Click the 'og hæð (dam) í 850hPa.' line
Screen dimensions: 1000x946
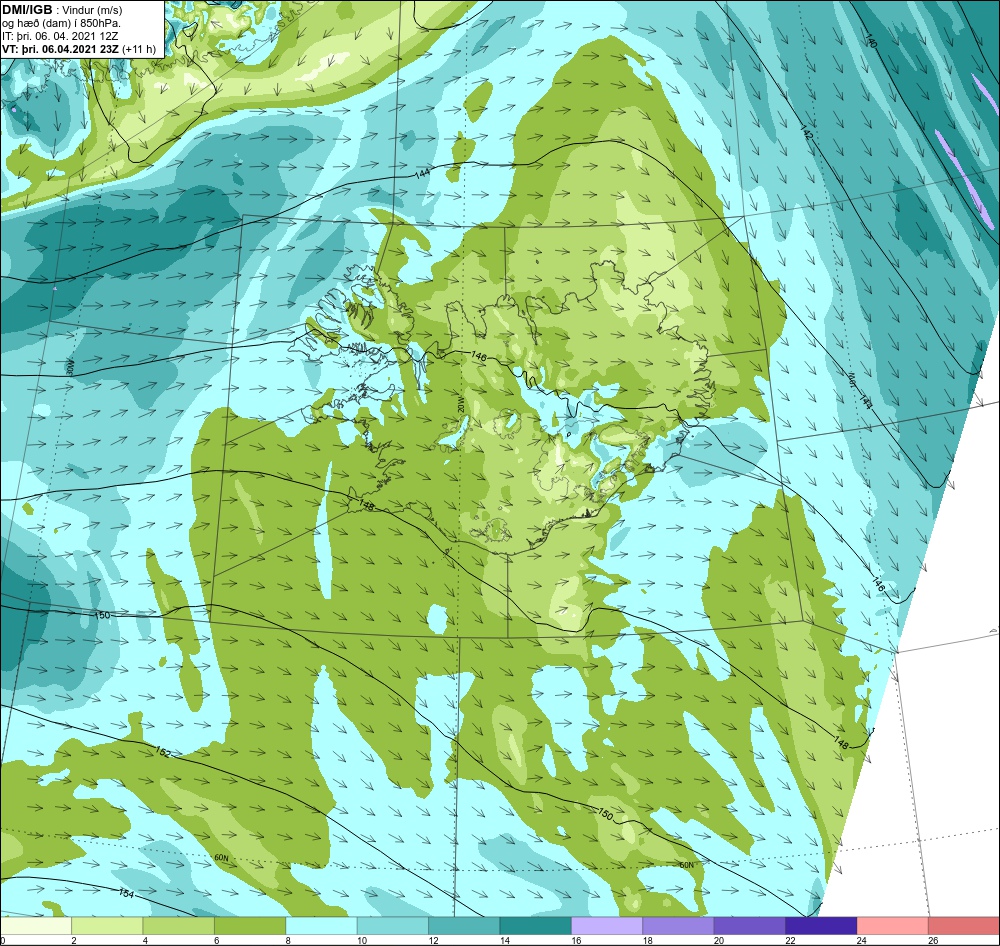62,23
